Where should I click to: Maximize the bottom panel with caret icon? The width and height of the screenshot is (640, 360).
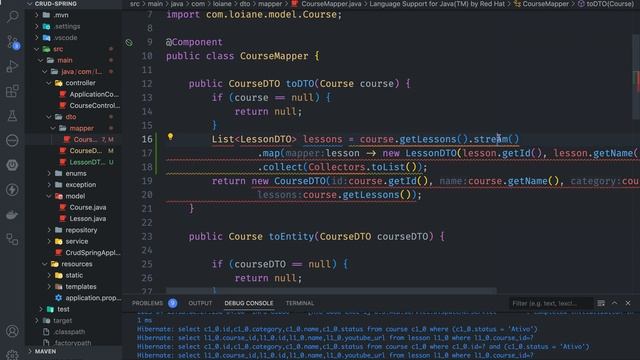click(614, 303)
